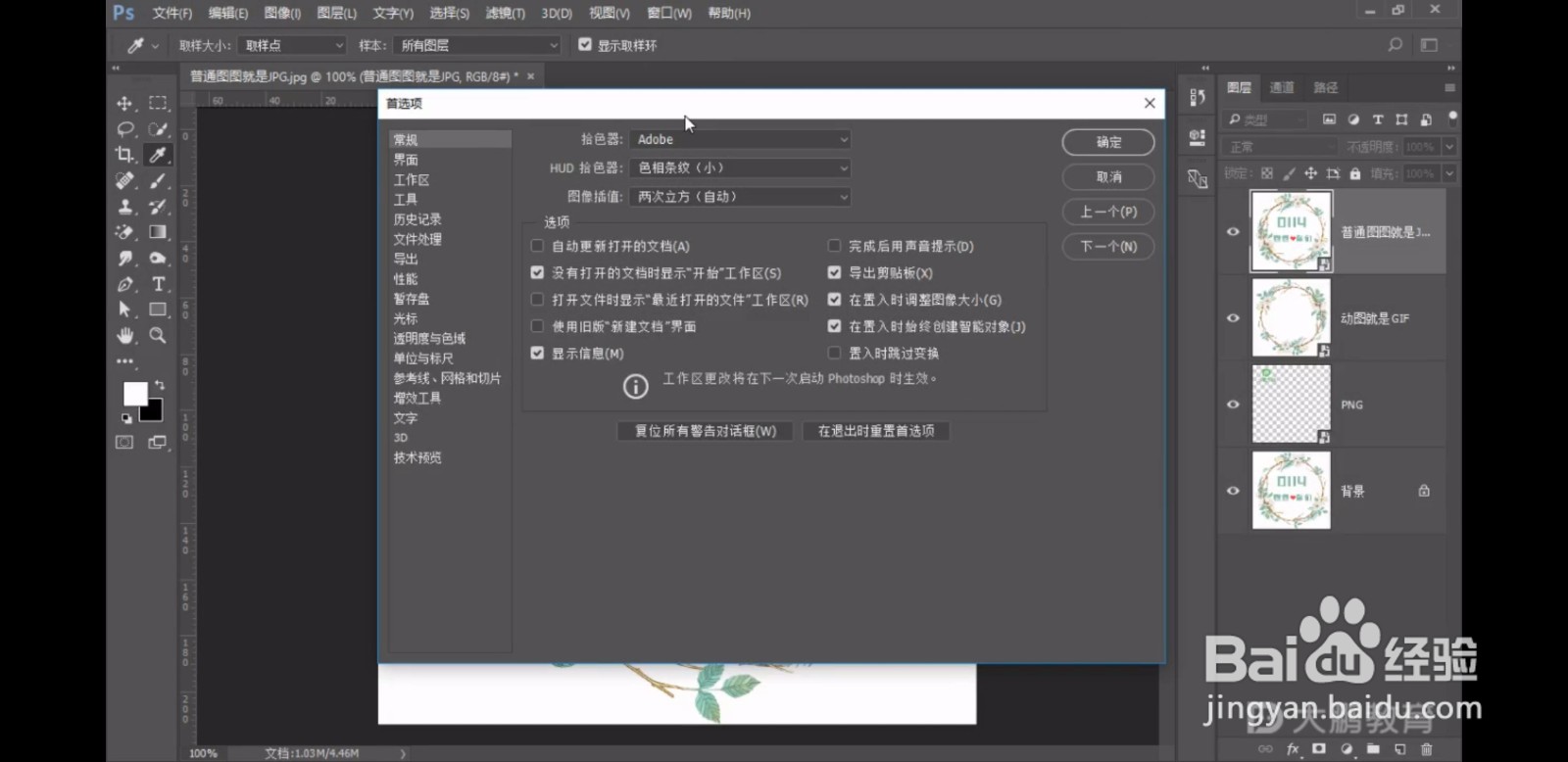Check 置入时跳过变换 option
This screenshot has height=762, width=1568.
pyautogui.click(x=834, y=353)
